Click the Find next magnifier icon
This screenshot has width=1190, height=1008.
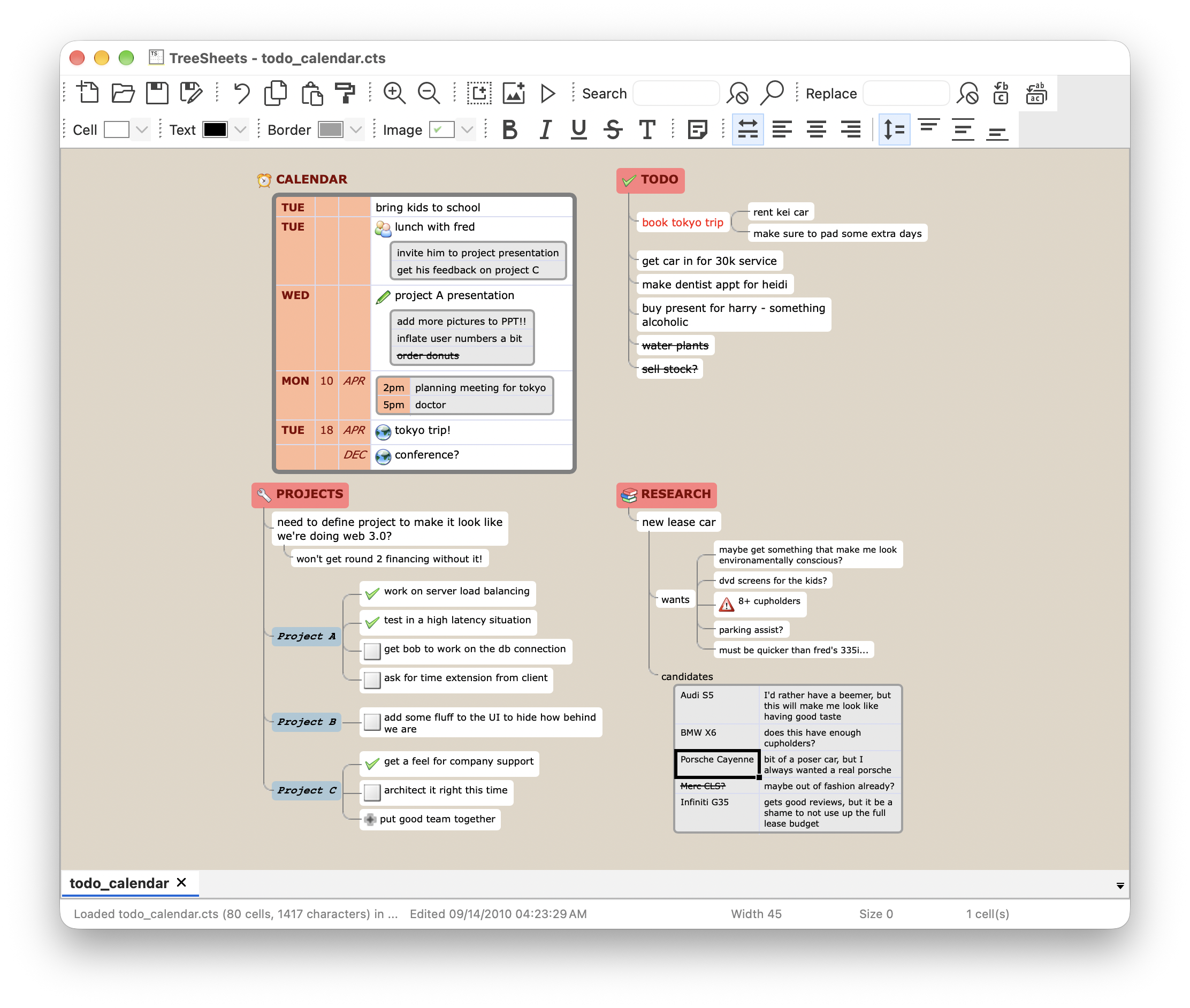click(x=772, y=93)
